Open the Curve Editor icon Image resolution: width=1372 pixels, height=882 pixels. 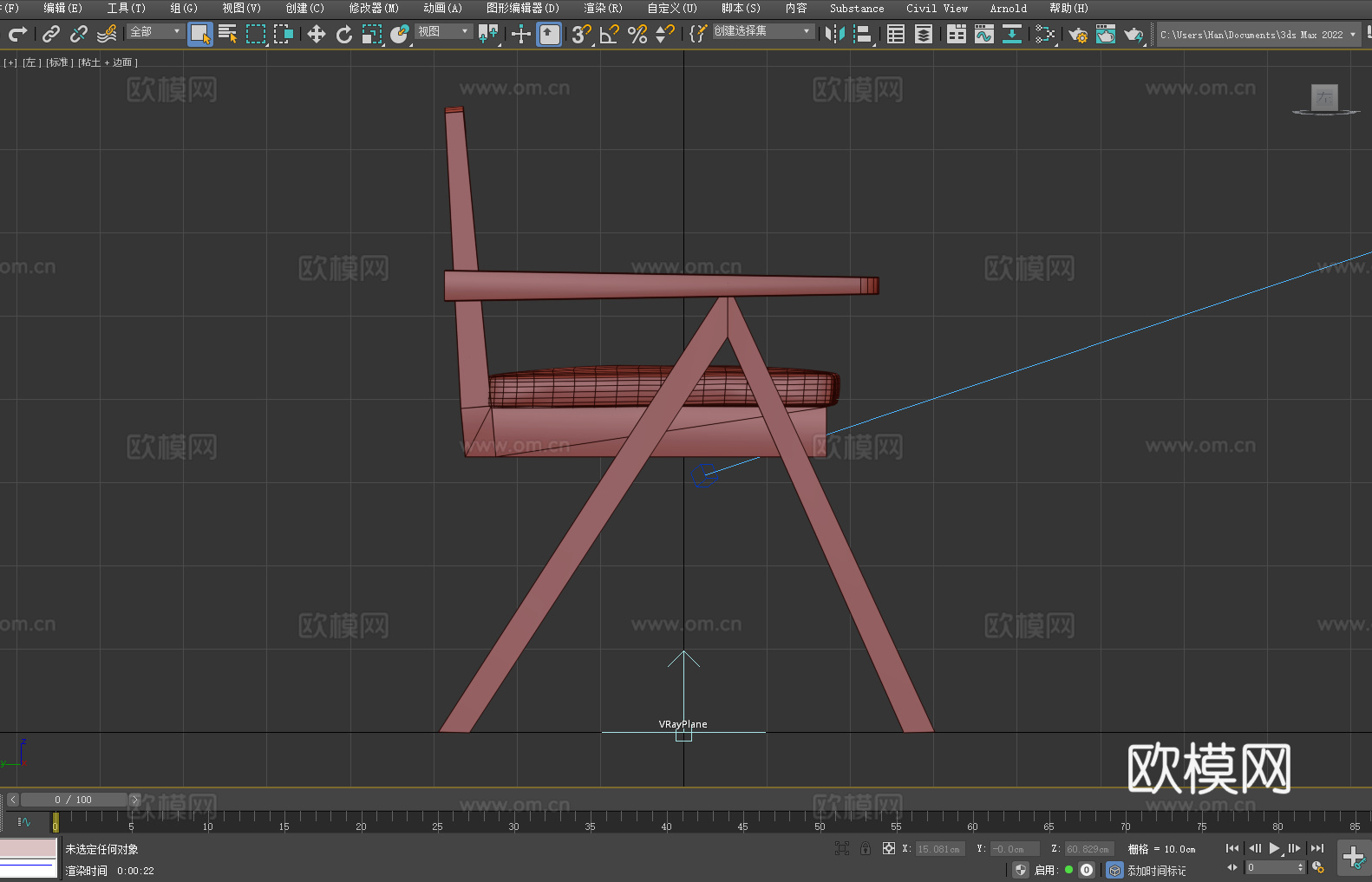(984, 34)
